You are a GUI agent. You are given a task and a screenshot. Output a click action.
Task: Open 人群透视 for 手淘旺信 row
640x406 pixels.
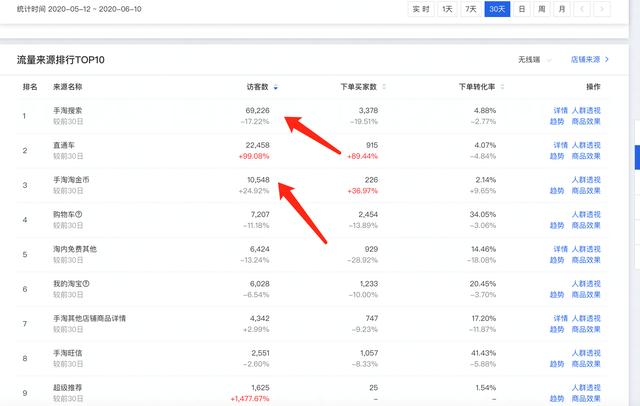(586, 353)
